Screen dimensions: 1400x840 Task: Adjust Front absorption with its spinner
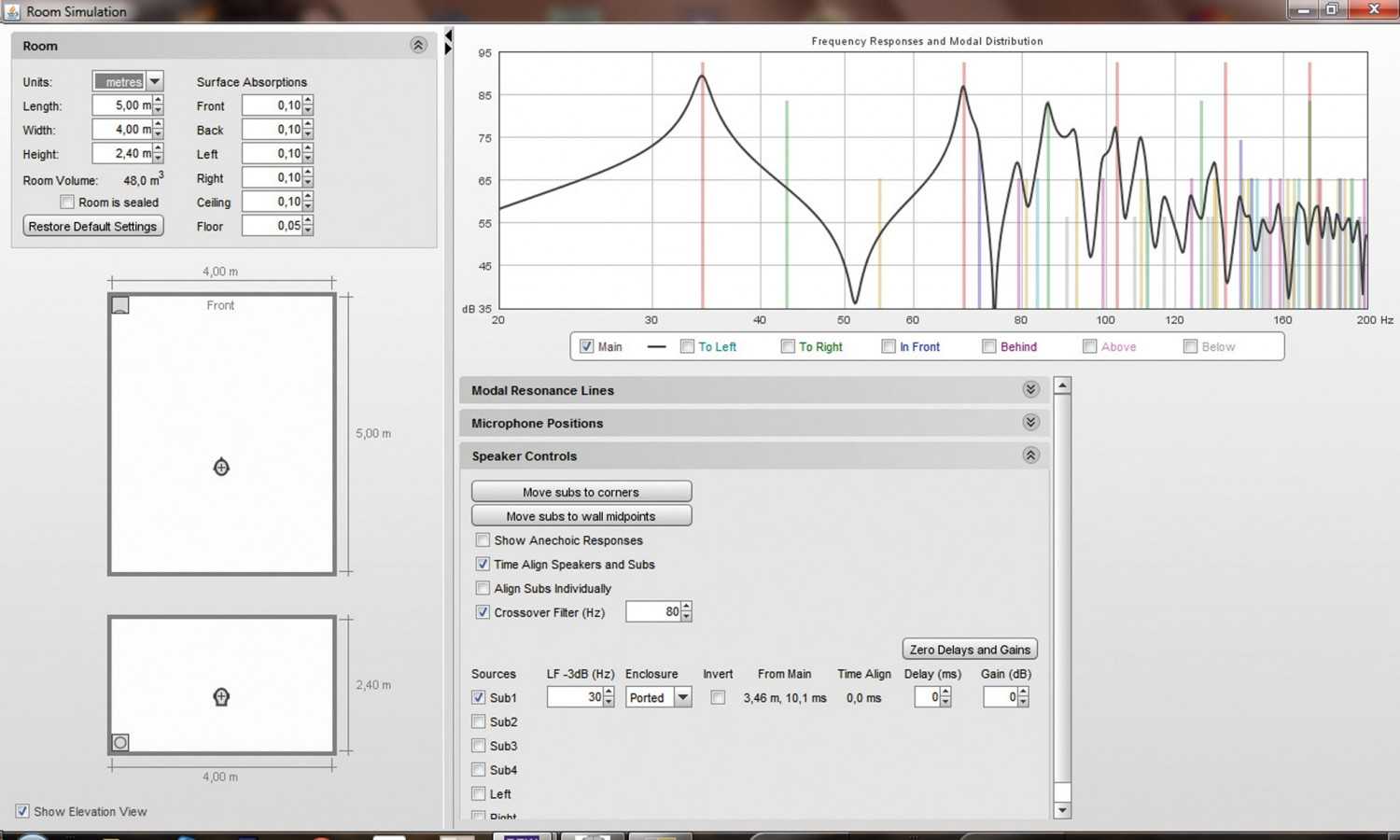point(308,105)
